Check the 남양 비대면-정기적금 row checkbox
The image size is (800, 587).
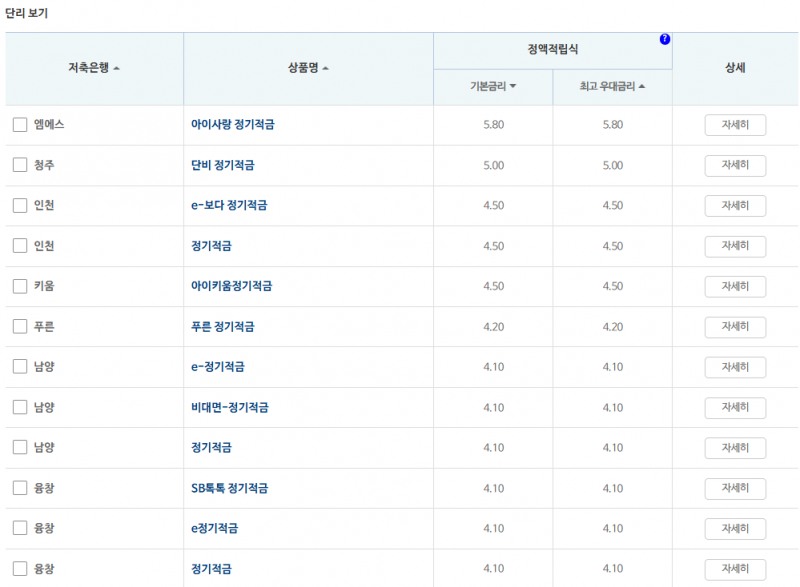pyautogui.click(x=20, y=407)
